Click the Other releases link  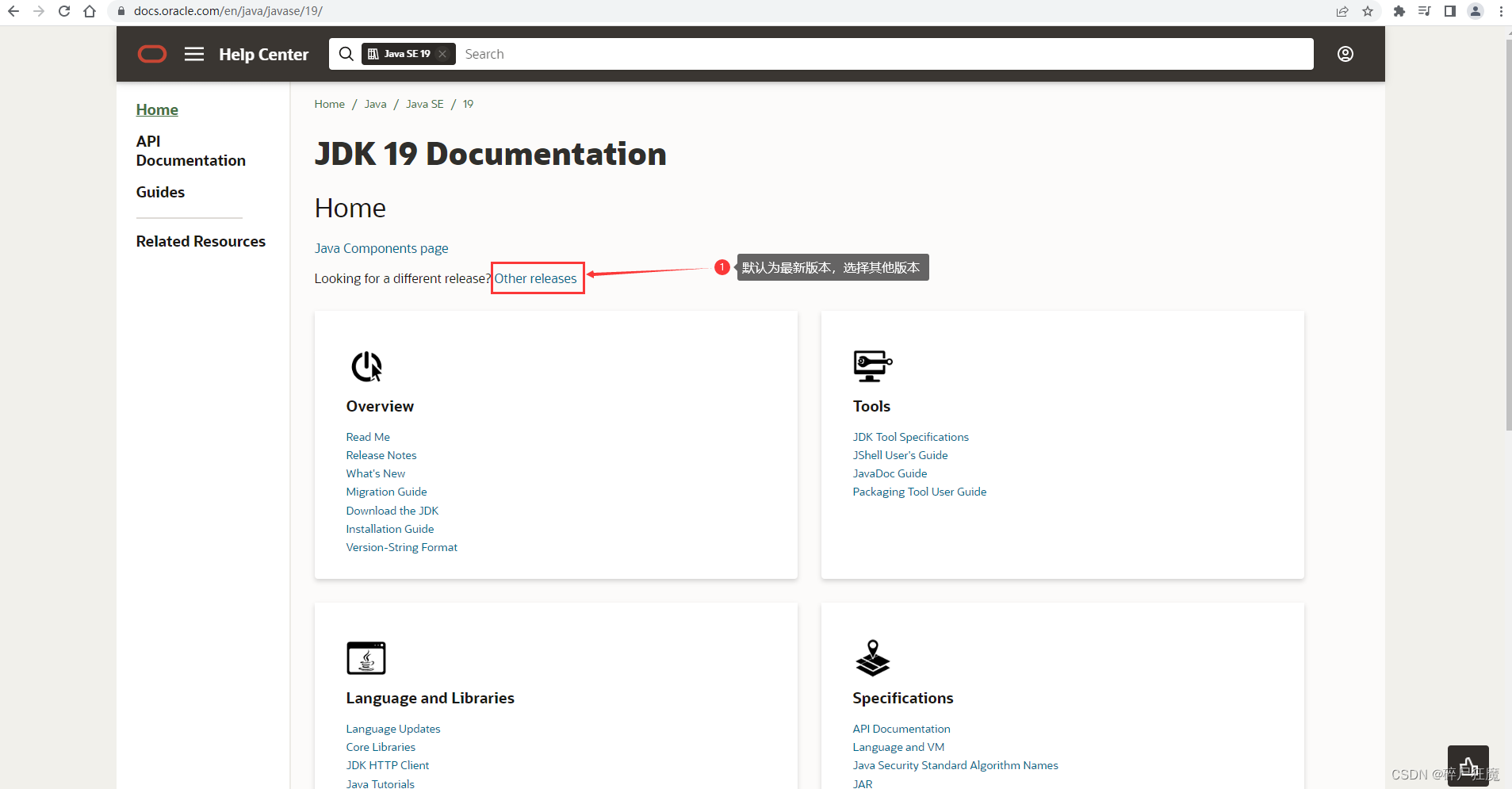tap(536, 278)
